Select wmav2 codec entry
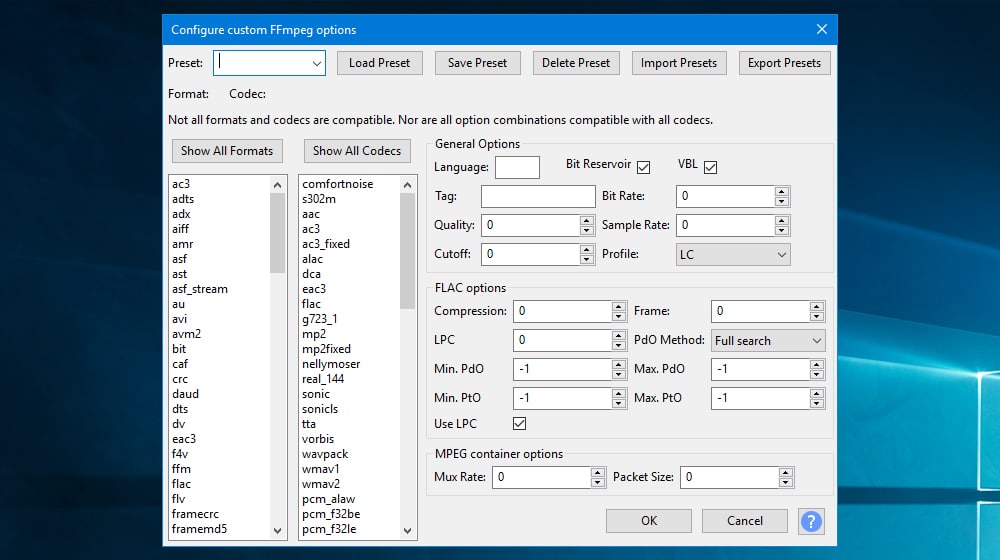The width and height of the screenshot is (1000, 560). 321,484
